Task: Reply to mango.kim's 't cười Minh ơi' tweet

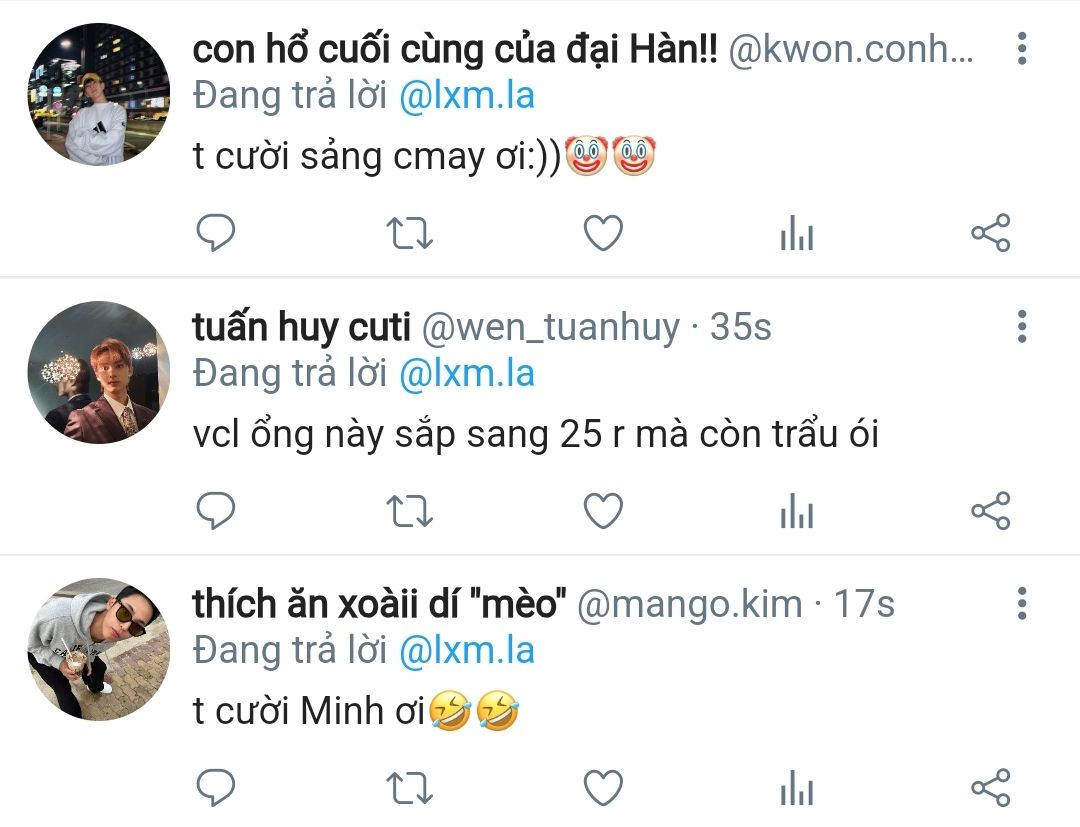Action: 216,788
